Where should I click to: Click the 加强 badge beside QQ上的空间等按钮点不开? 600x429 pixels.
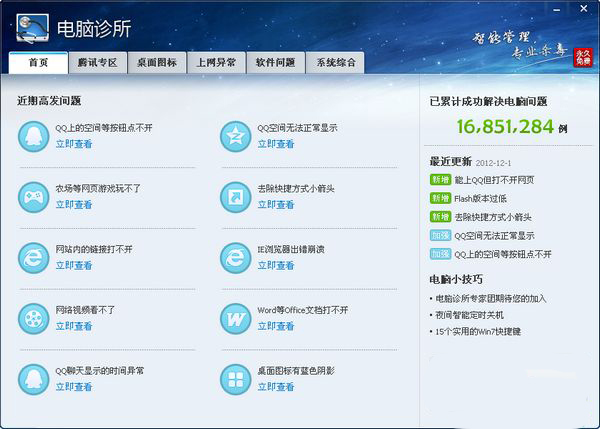440,254
